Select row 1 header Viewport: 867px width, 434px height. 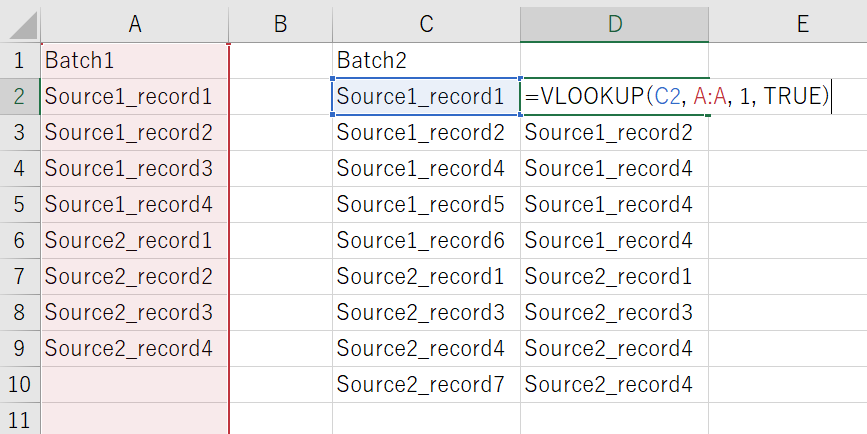(x=20, y=60)
